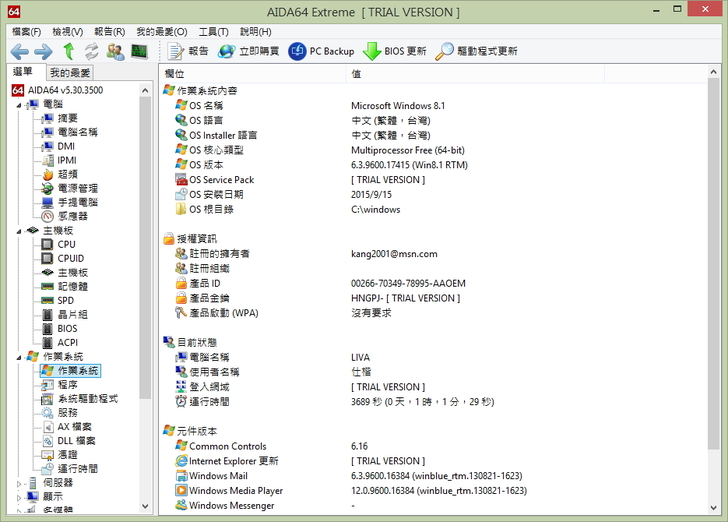This screenshot has width=728, height=522.
Task: Click the forward navigation arrow
Action: [42, 51]
